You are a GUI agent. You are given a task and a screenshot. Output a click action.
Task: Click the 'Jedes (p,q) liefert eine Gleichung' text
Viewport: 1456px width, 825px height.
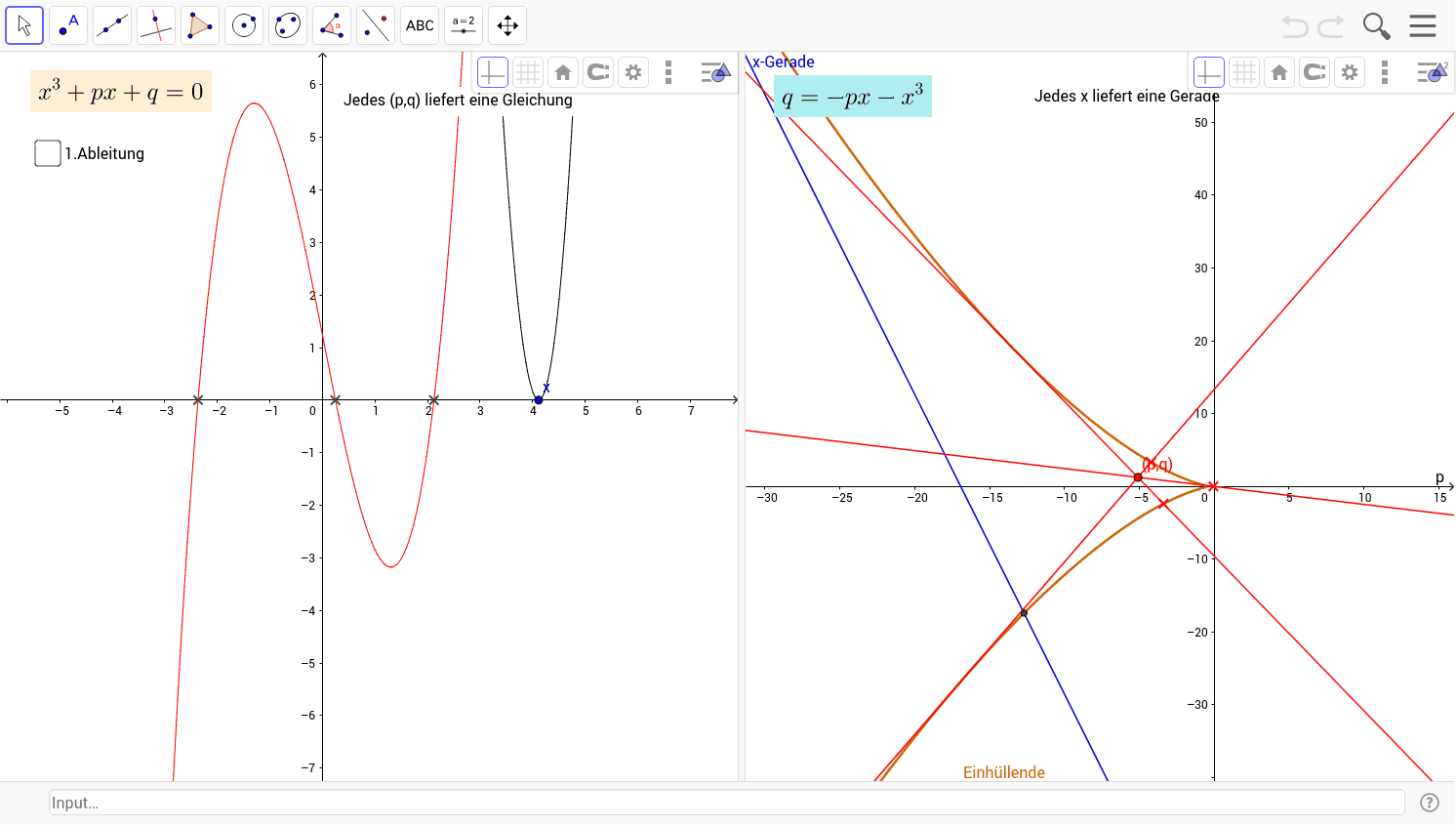[458, 100]
